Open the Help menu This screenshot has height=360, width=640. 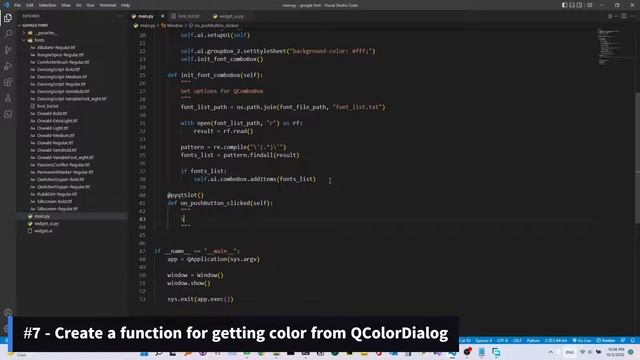click(x=125, y=5)
